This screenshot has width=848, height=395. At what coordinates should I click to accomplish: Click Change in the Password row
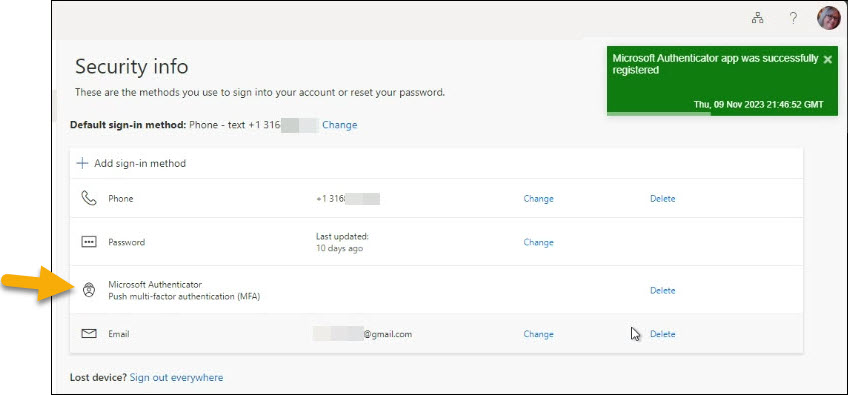coord(538,242)
